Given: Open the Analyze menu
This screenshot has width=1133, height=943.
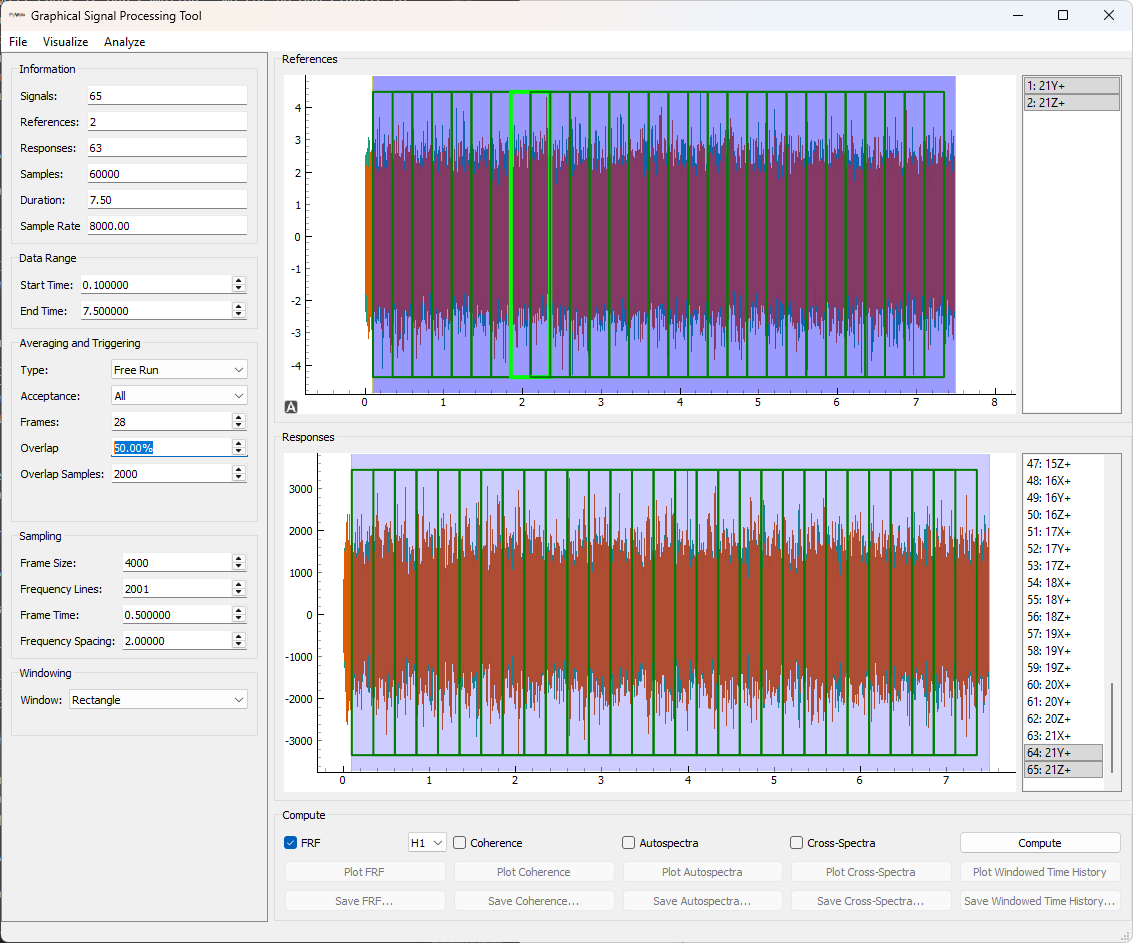Looking at the screenshot, I should (x=124, y=42).
